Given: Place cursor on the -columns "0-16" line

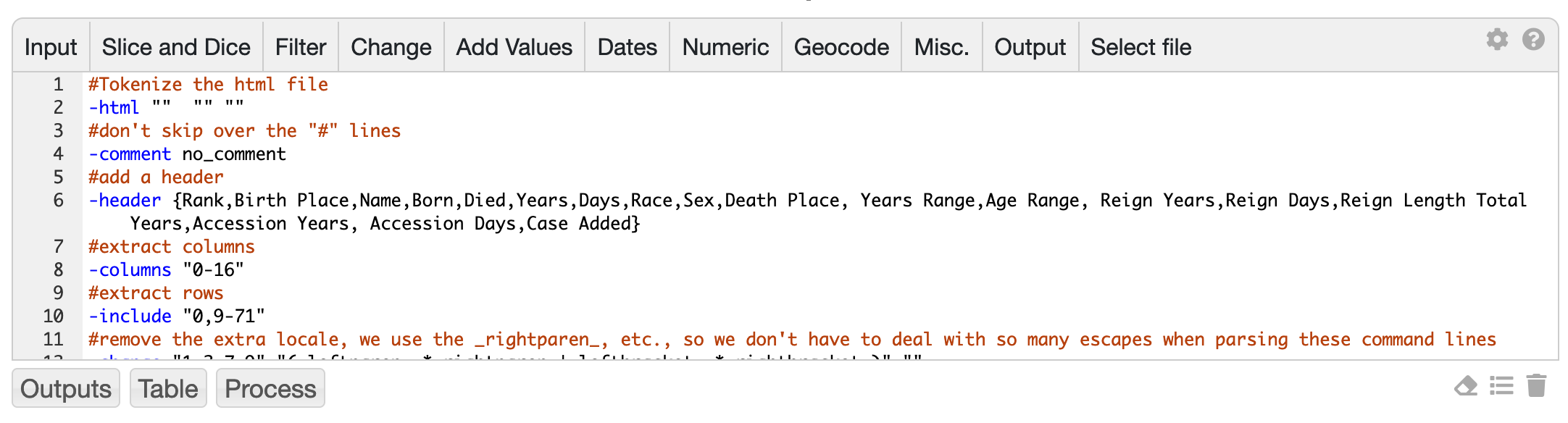Looking at the screenshot, I should (819, 270).
